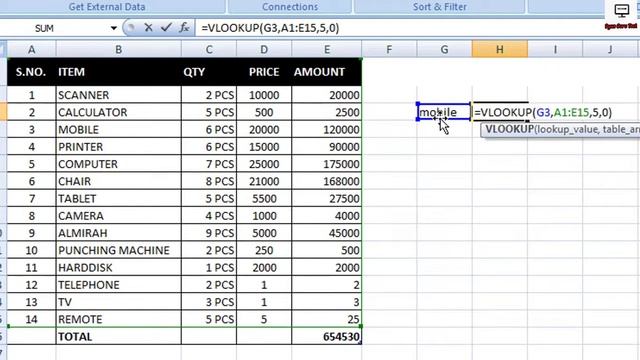Select column I header
This screenshot has height=360, width=640.
[555, 49]
